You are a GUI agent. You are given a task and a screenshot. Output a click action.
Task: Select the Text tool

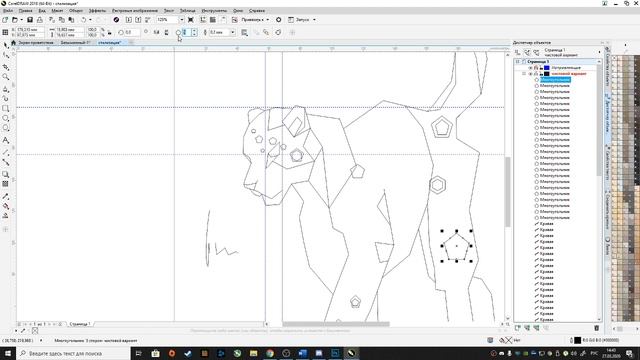pos(5,140)
